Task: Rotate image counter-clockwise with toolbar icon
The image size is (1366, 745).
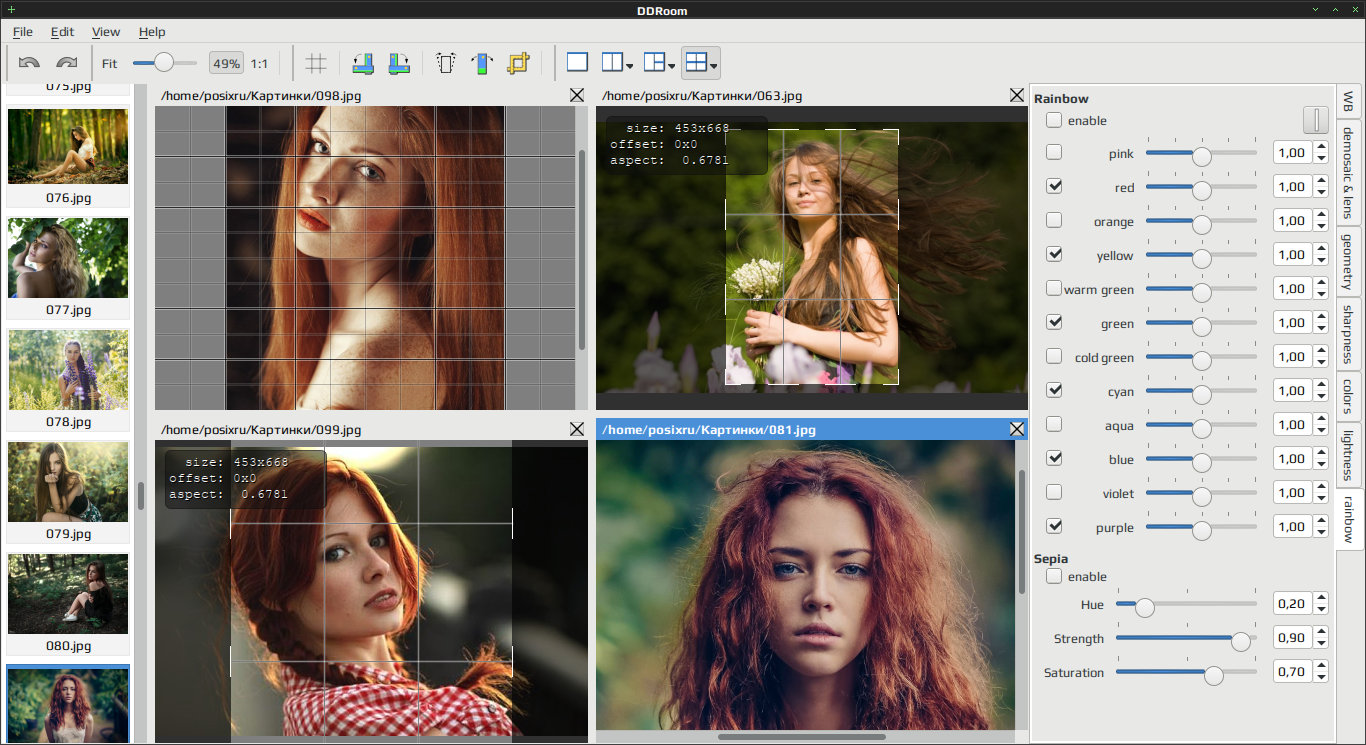Action: [x=363, y=63]
